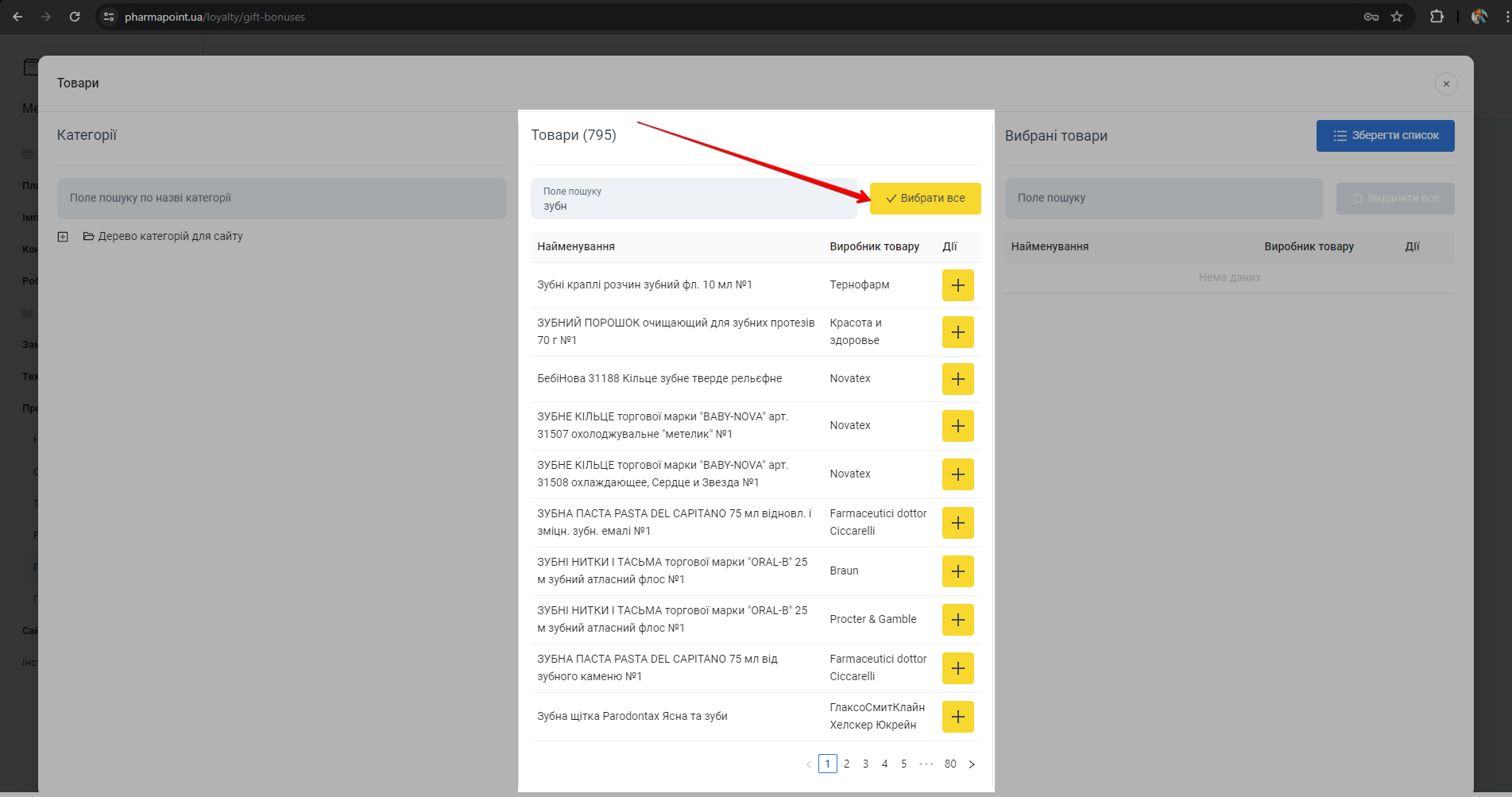Open page 2 of product list
Viewport: 1512px width, 797px height.
(846, 764)
